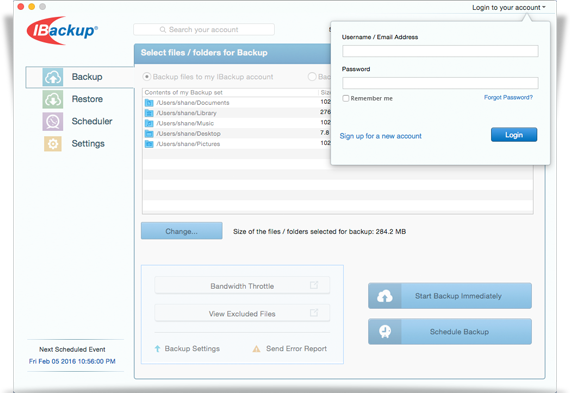
Task: Click the blue Login button
Action: (514, 135)
